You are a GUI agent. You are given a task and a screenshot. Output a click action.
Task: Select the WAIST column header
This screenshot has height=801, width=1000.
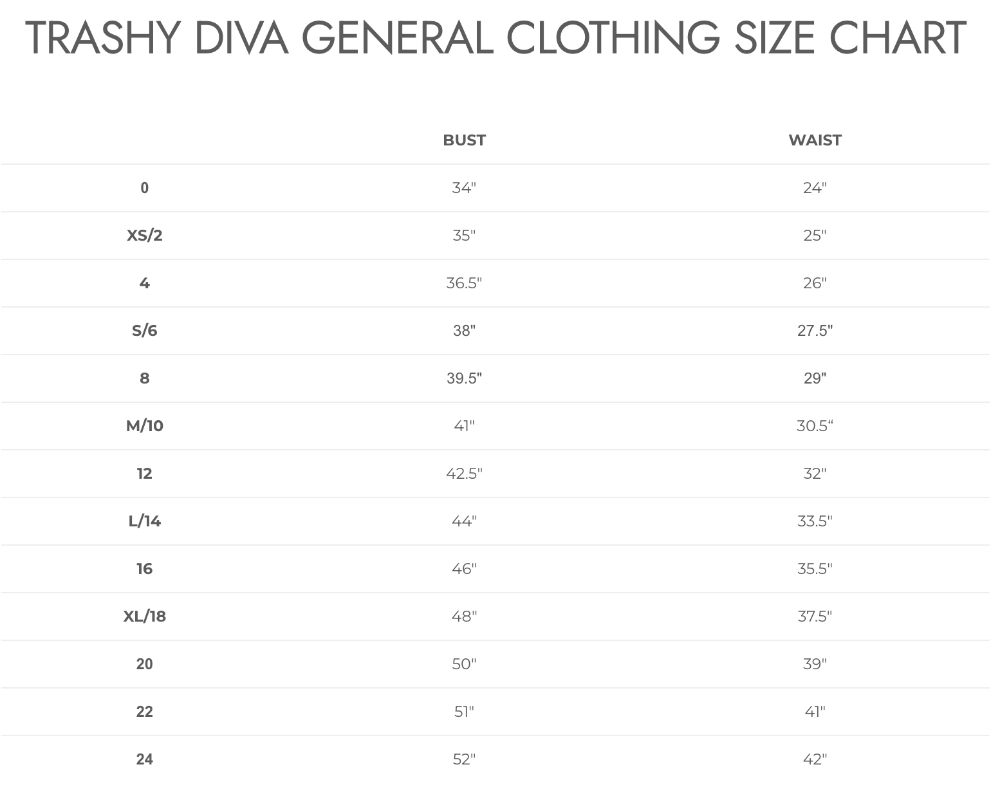(815, 140)
